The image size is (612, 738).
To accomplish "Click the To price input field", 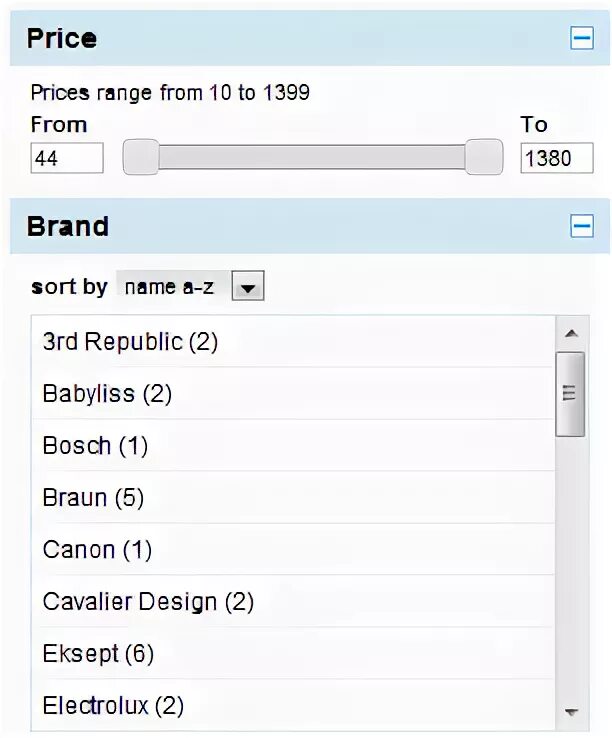I will pyautogui.click(x=556, y=158).
